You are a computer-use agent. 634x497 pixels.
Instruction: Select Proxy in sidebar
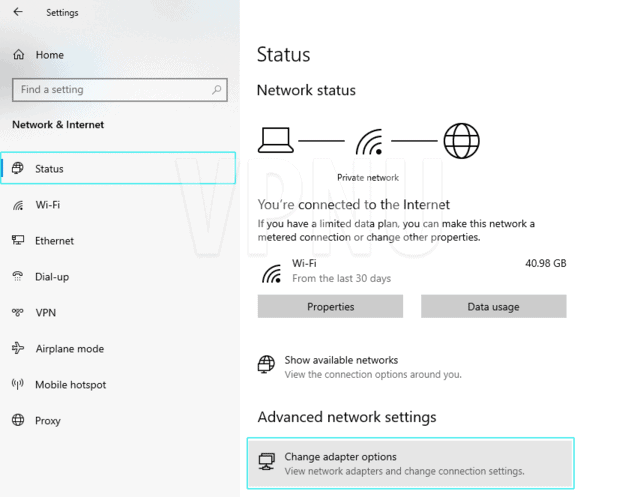[x=118, y=421]
